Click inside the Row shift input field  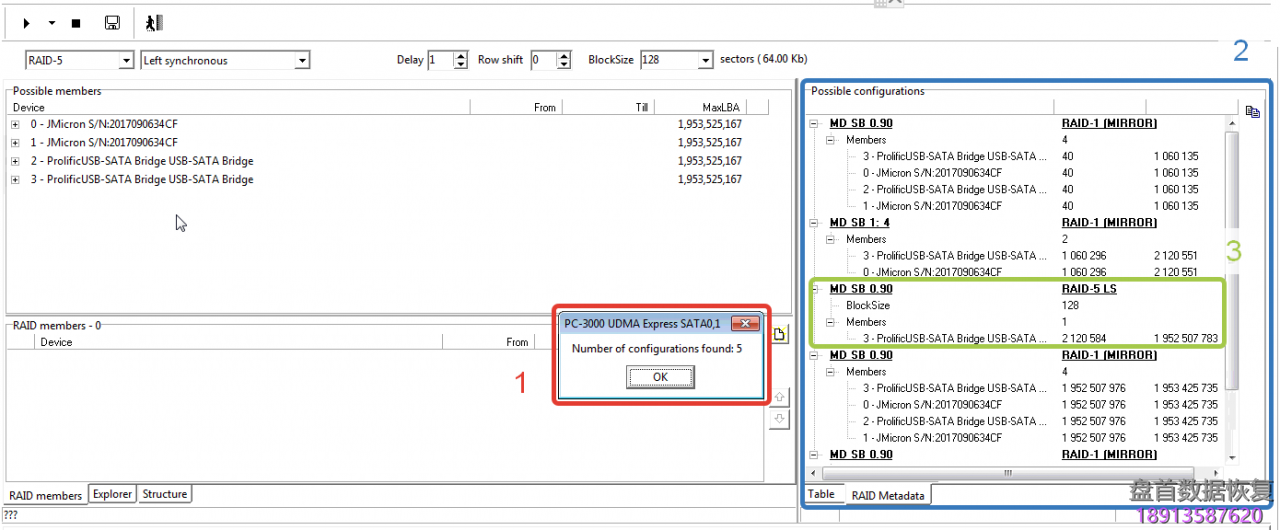click(x=543, y=60)
